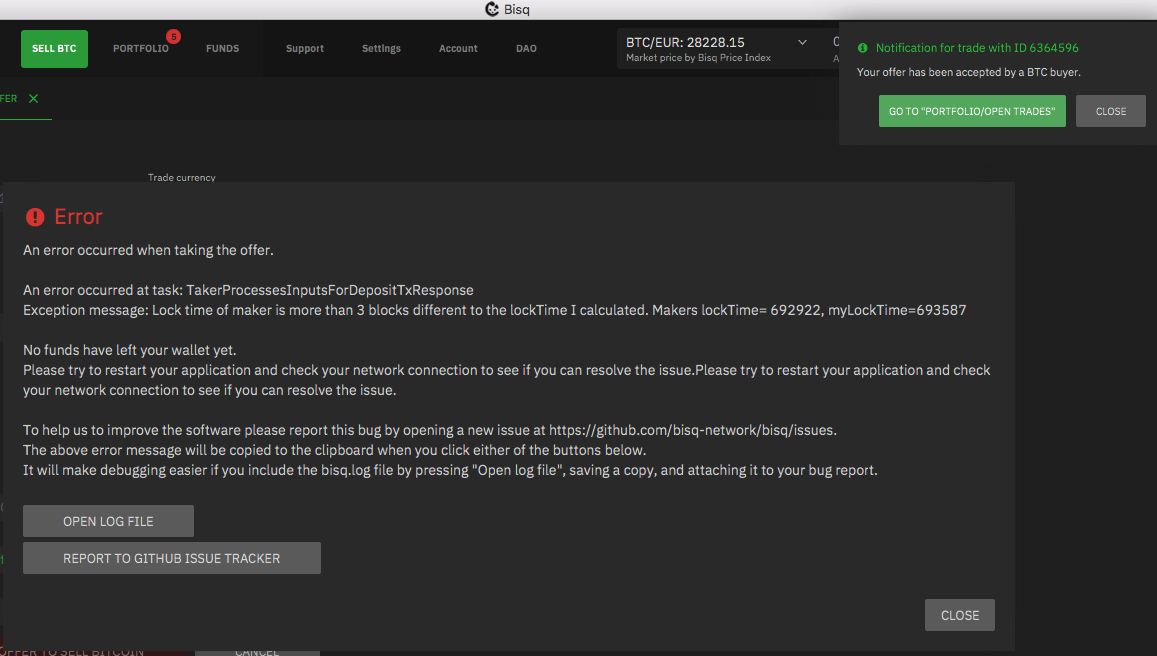The width and height of the screenshot is (1157, 656).
Task: Click the red Portfolio notification badge
Action: tap(173, 36)
